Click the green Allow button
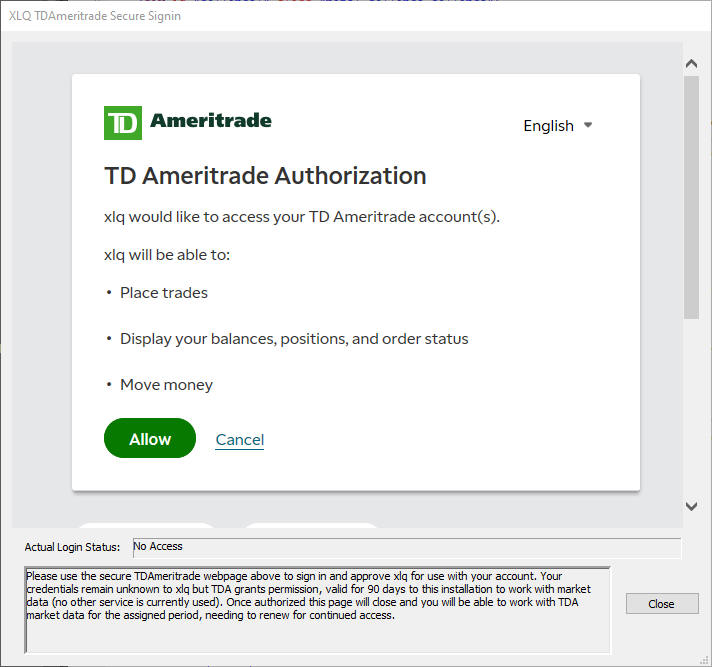Image resolution: width=712 pixels, height=667 pixels. [x=150, y=438]
